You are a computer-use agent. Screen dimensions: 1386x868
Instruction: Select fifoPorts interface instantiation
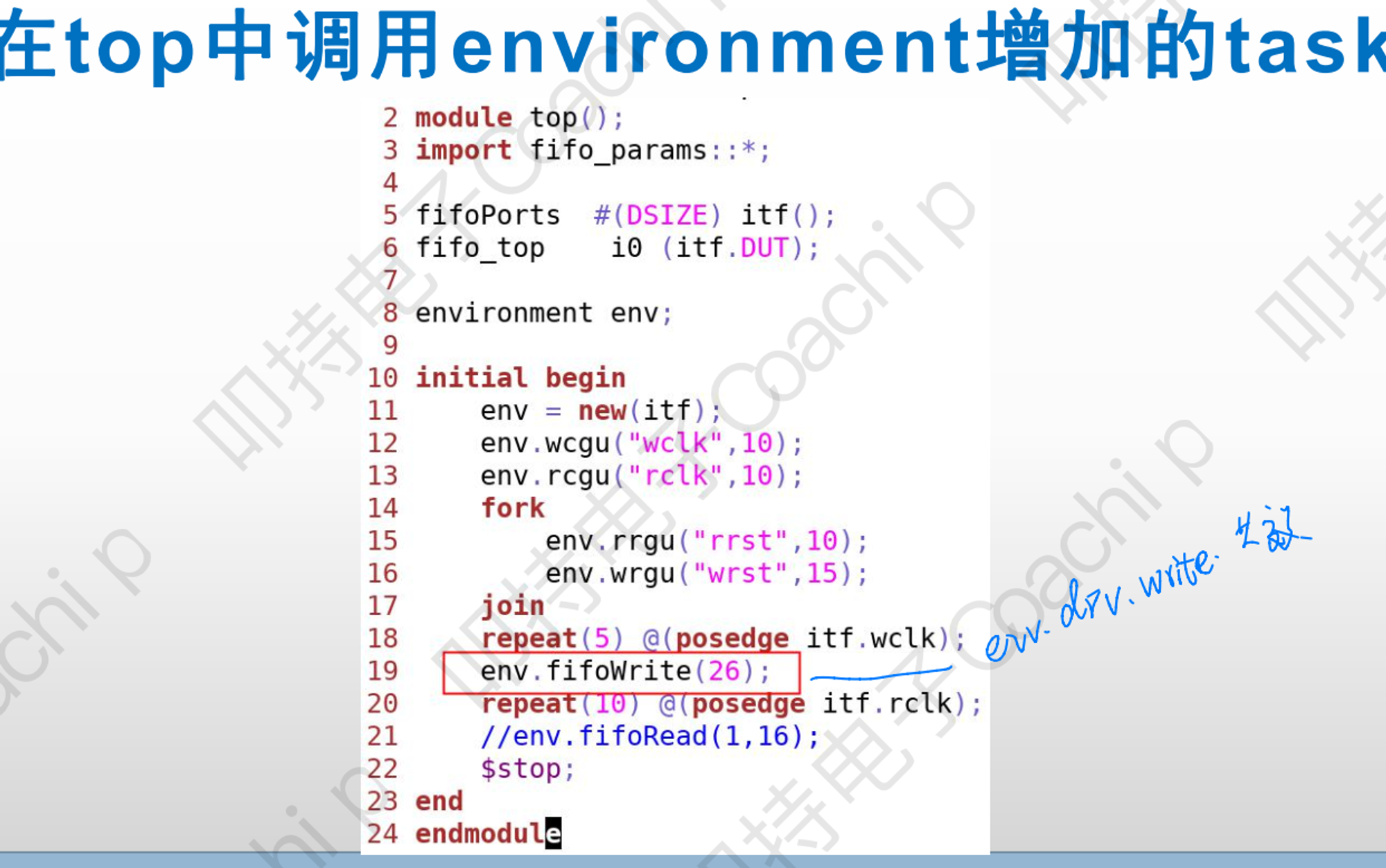[620, 214]
